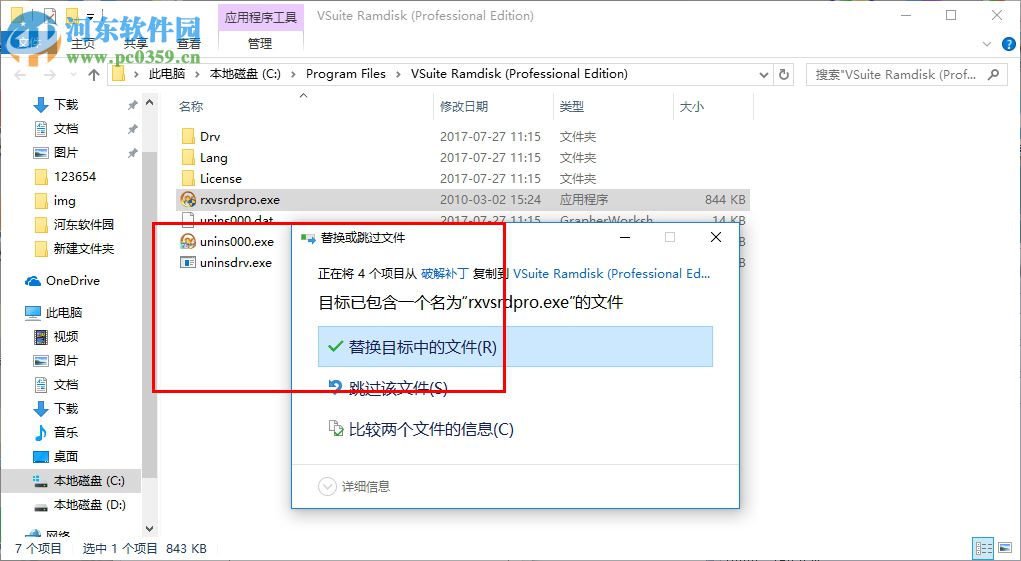Viewport: 1021px width, 561px height.
Task: Select 此电脑 in the address path
Action: tap(167, 74)
